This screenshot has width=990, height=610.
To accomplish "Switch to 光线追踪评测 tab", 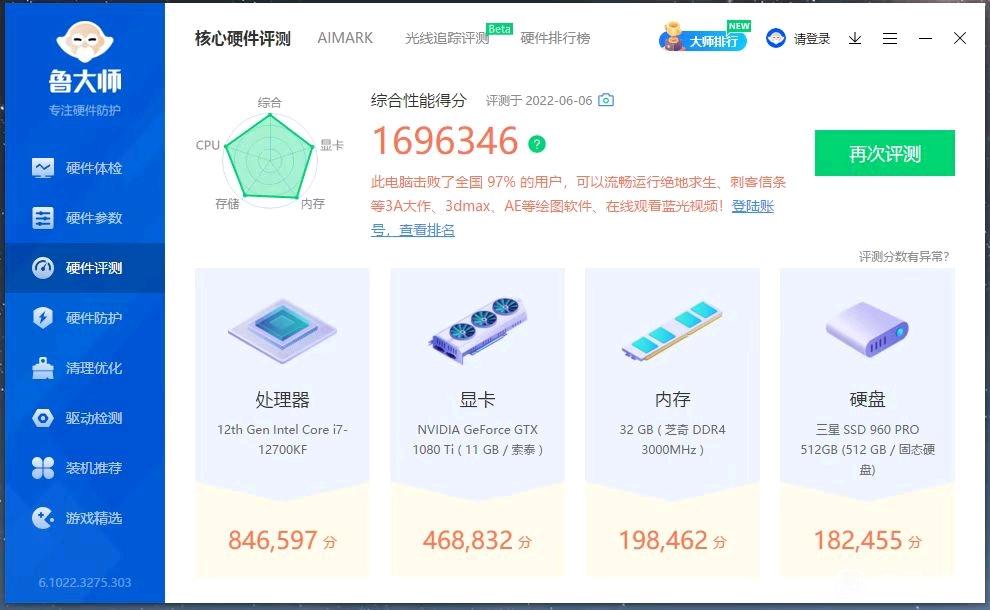I will pyautogui.click(x=447, y=38).
